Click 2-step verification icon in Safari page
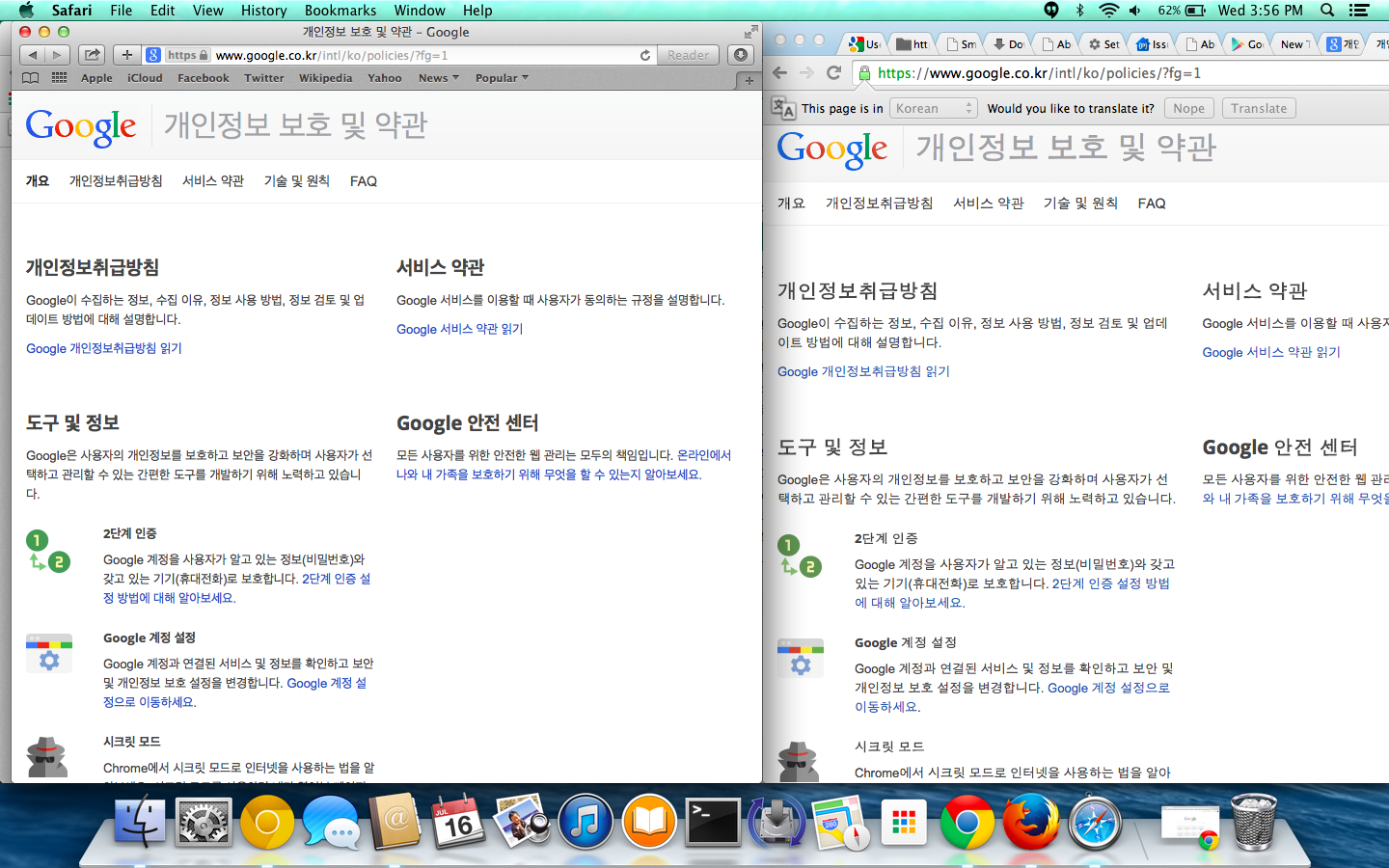 pyautogui.click(x=48, y=551)
